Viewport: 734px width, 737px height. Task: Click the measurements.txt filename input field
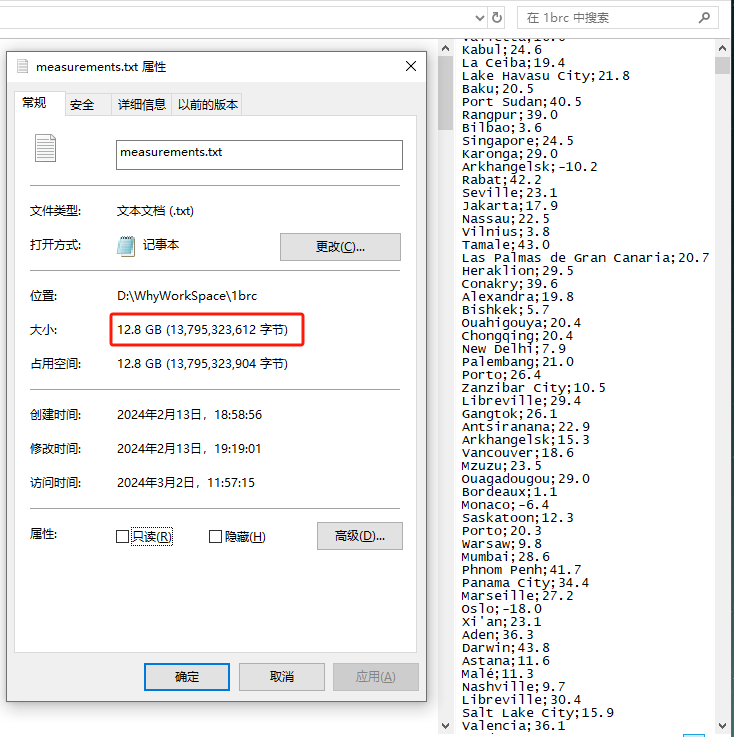pos(259,155)
